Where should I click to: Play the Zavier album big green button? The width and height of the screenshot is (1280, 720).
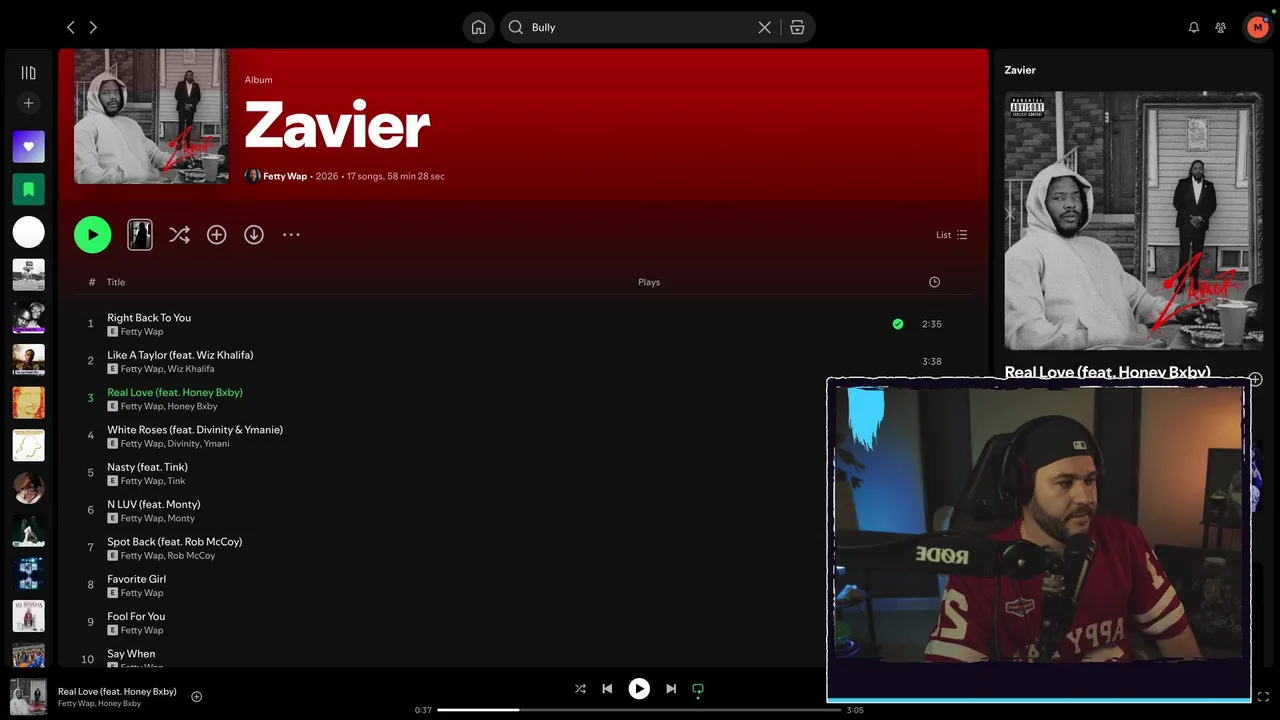coord(92,235)
